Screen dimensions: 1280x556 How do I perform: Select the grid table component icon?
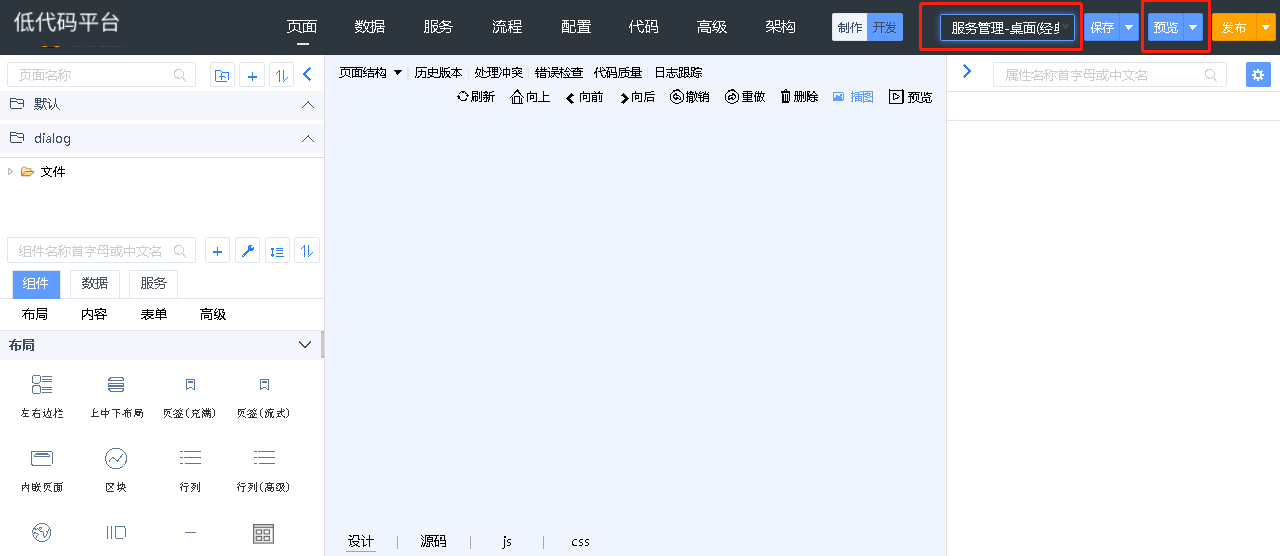coord(263,533)
